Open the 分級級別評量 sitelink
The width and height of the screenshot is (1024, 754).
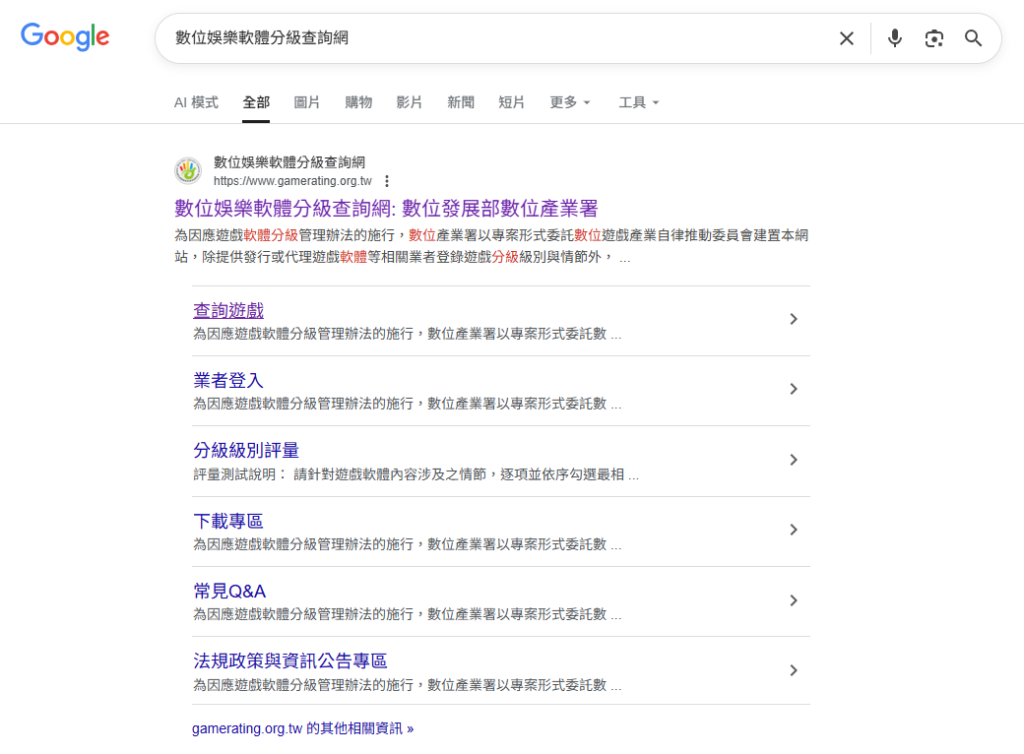point(246,450)
